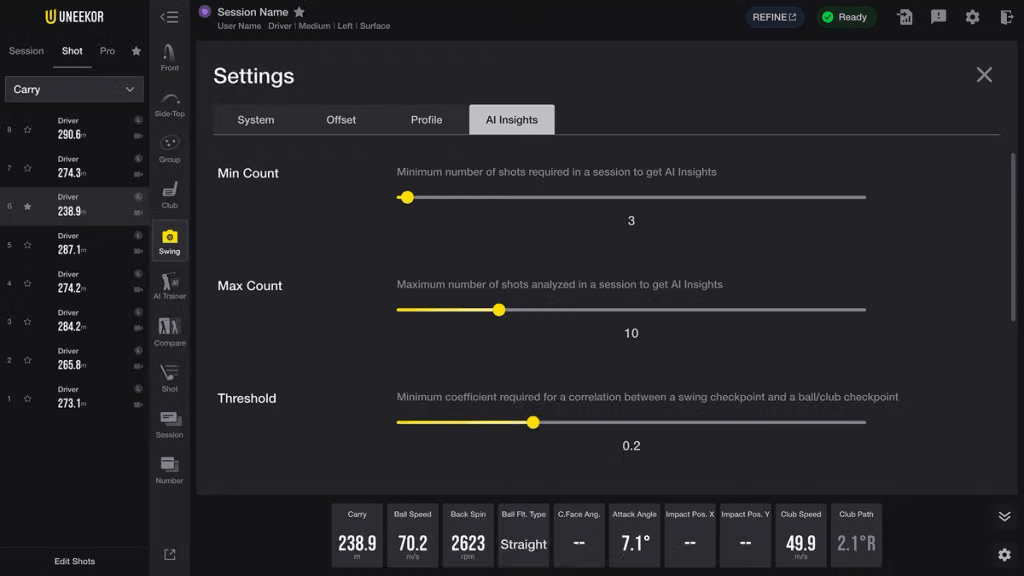Viewport: 1024px width, 576px height.
Task: Open the Shot view in sidebar
Action: (x=169, y=378)
